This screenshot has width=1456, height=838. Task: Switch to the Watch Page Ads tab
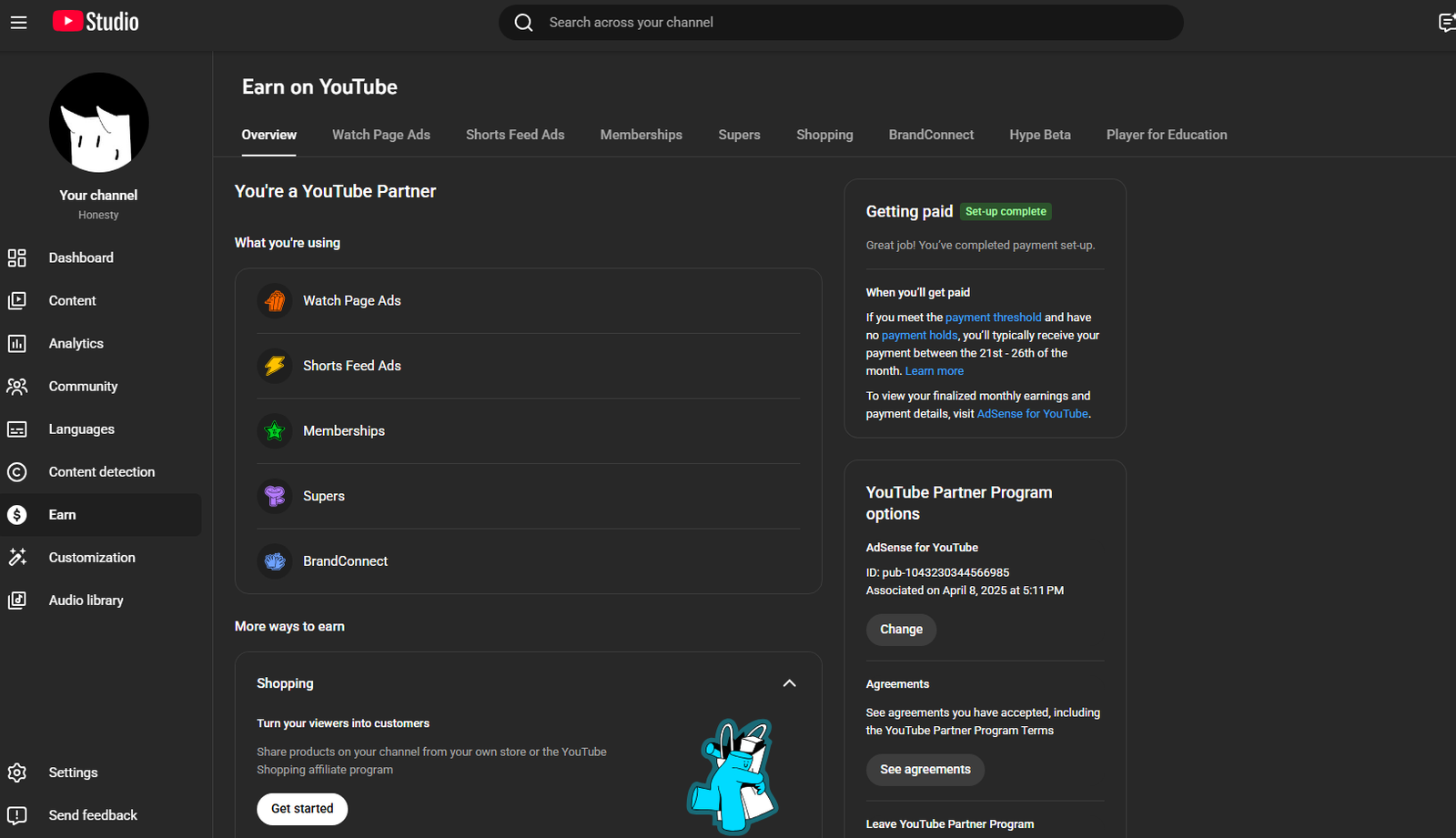[381, 135]
